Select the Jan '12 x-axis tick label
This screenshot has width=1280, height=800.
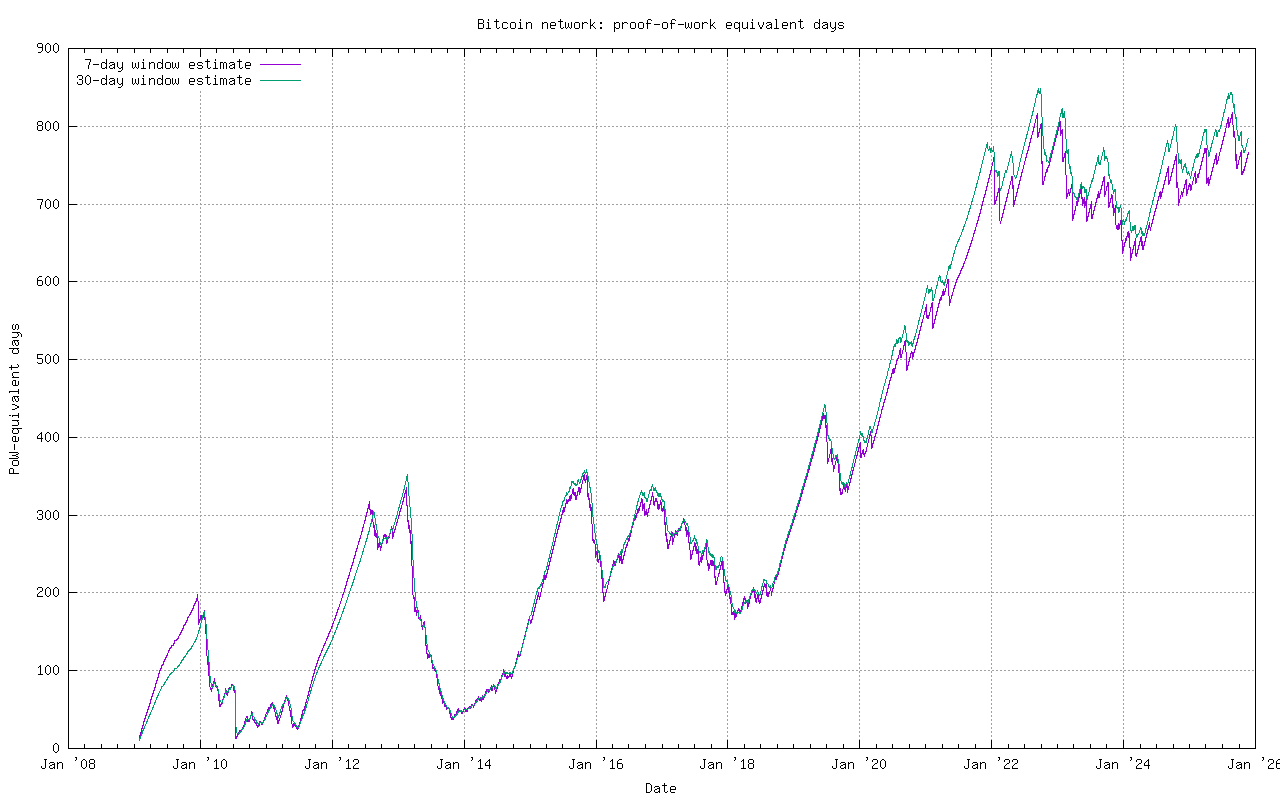click(331, 765)
